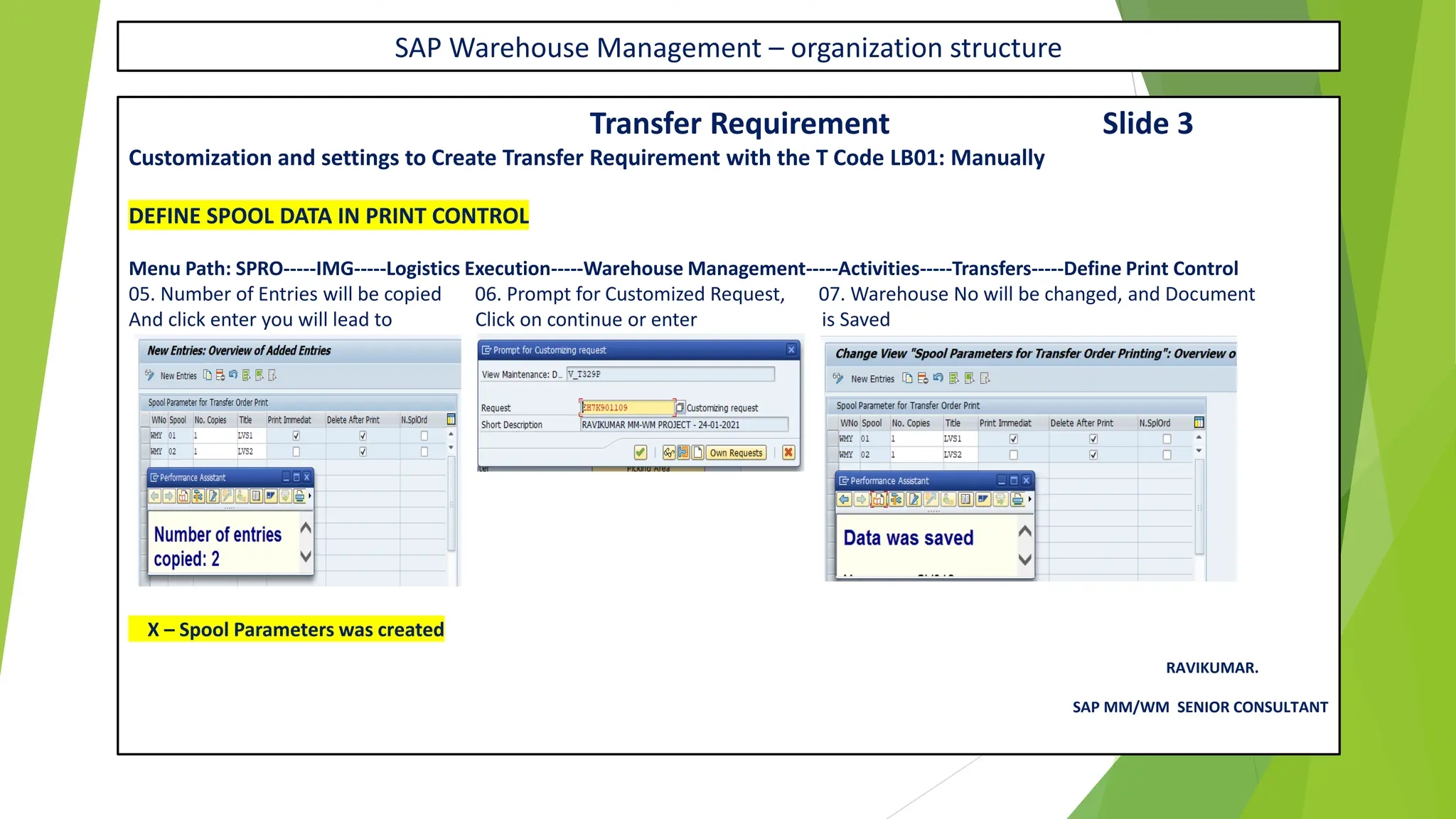Screen dimensions: 1456x819
Task: Click display/change toggle icon in New Entries screen
Action: tap(149, 375)
